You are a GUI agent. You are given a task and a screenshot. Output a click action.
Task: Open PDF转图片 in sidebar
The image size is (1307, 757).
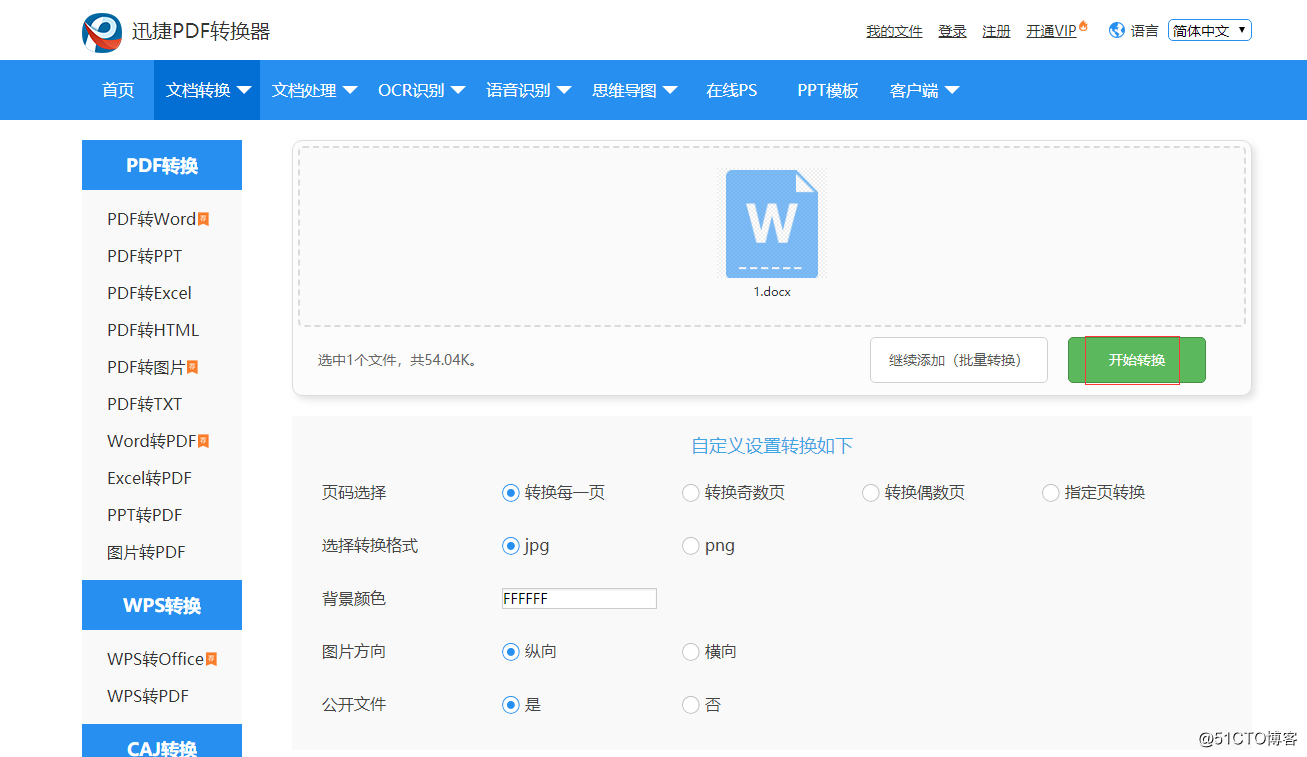click(146, 367)
